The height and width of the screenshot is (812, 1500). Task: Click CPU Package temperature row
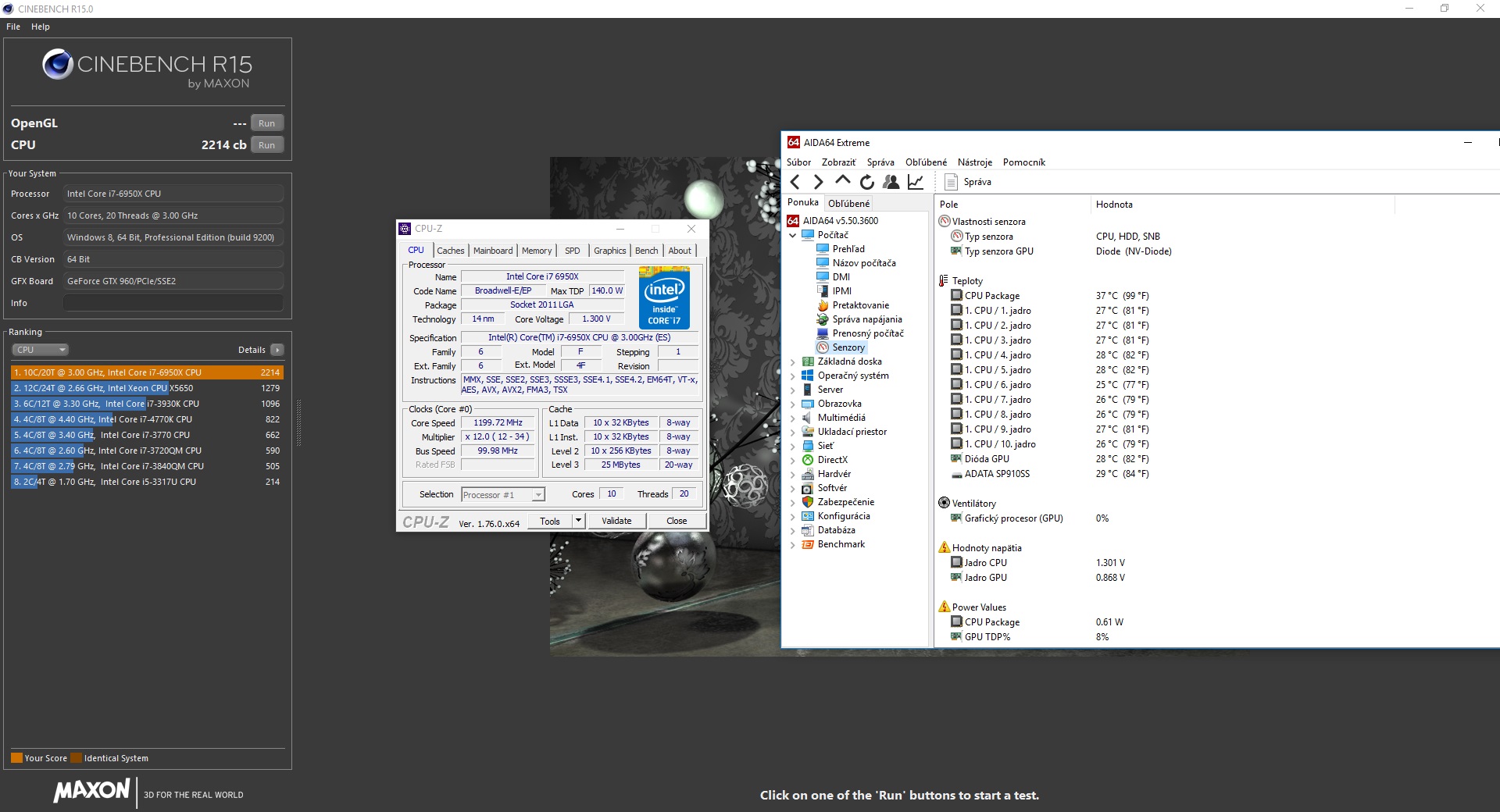[1049, 296]
